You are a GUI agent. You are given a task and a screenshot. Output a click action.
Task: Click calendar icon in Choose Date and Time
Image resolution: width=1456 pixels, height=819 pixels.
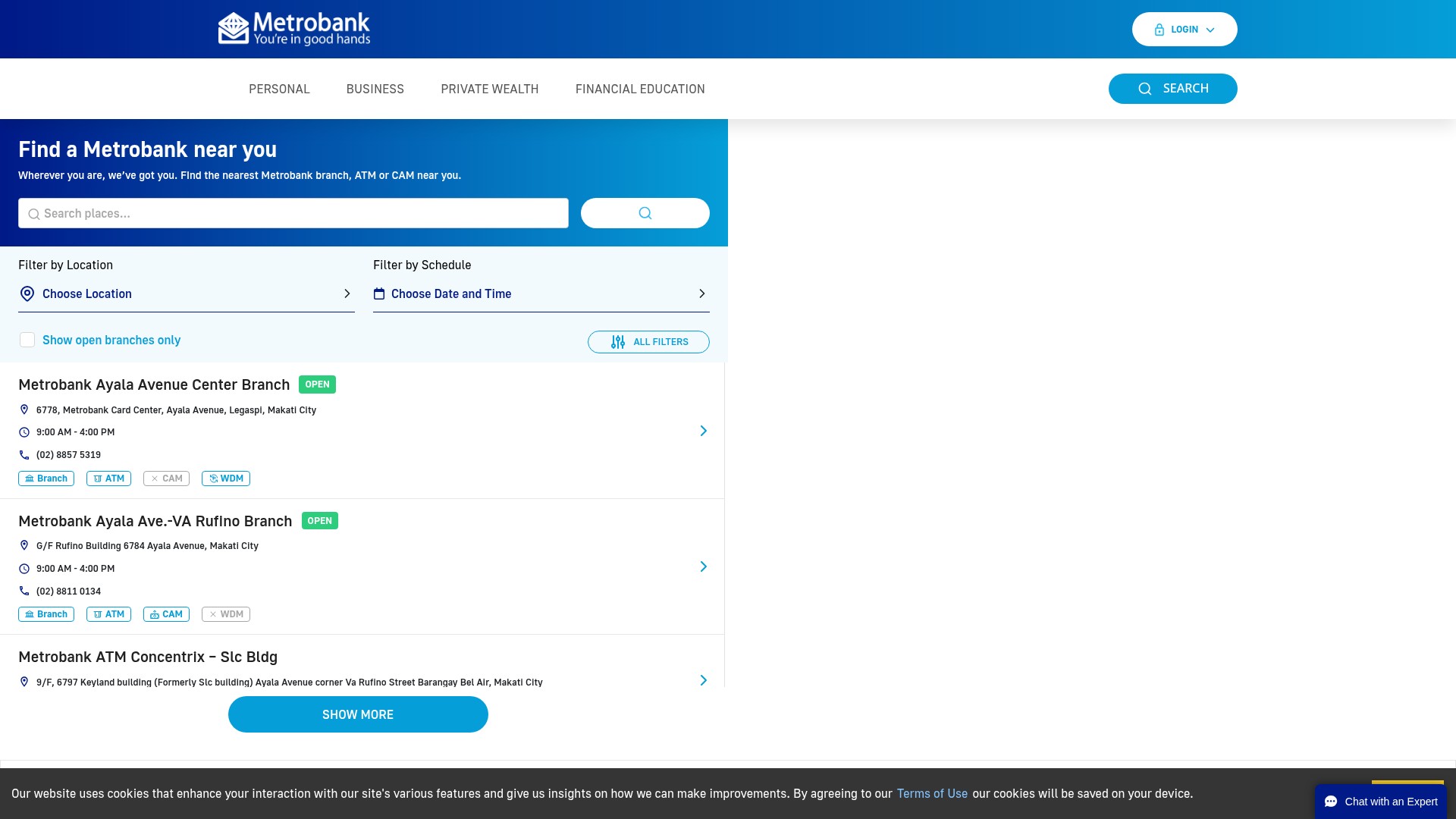pyautogui.click(x=379, y=294)
